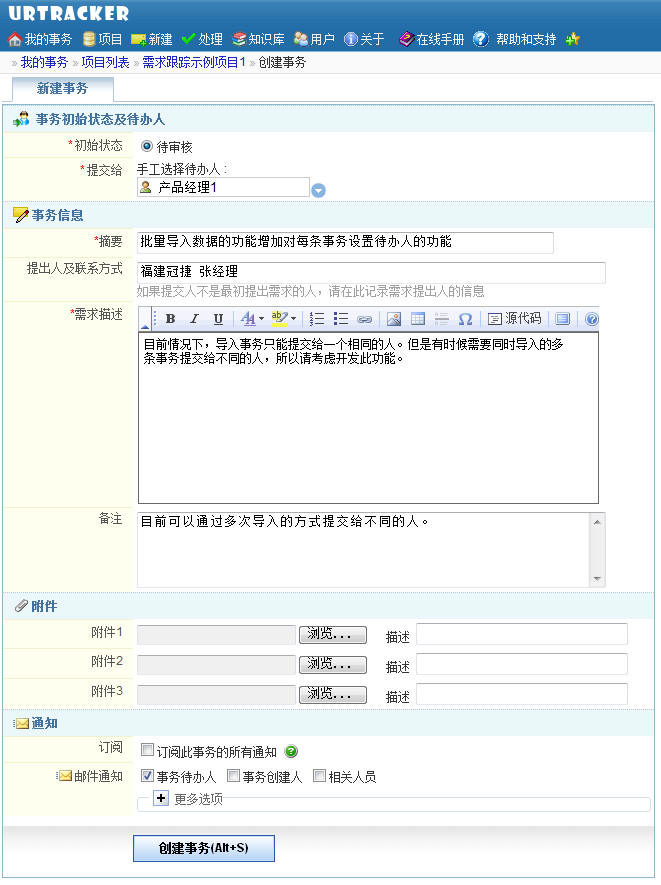Select 待审核 initial status radio
This screenshot has width=661, height=885.
tap(147, 146)
